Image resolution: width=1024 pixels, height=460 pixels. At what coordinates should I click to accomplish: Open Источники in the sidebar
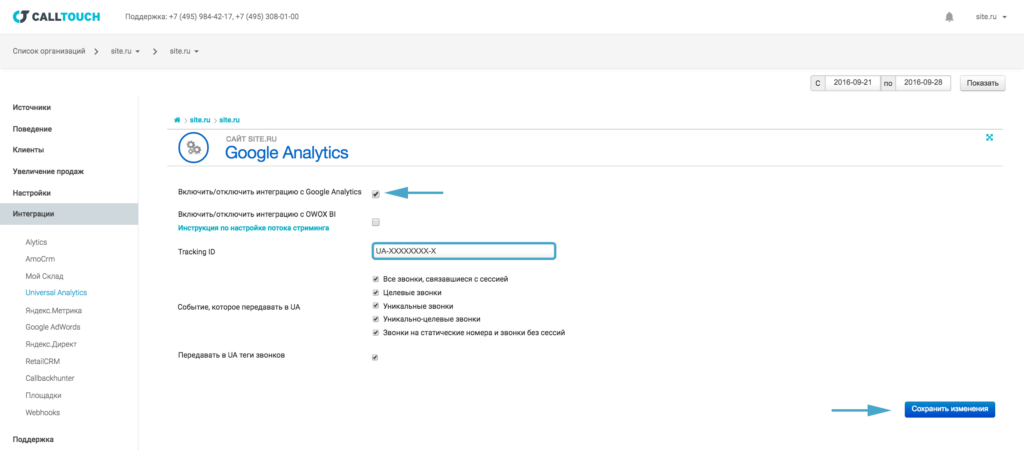click(32, 107)
